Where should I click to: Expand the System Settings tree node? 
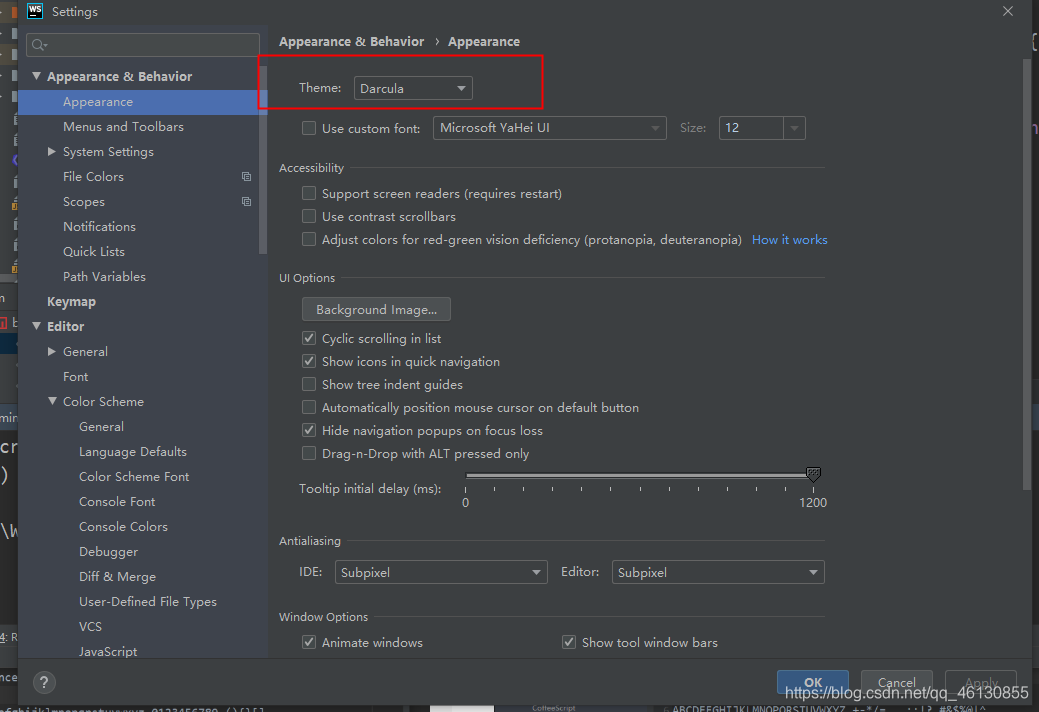point(52,152)
